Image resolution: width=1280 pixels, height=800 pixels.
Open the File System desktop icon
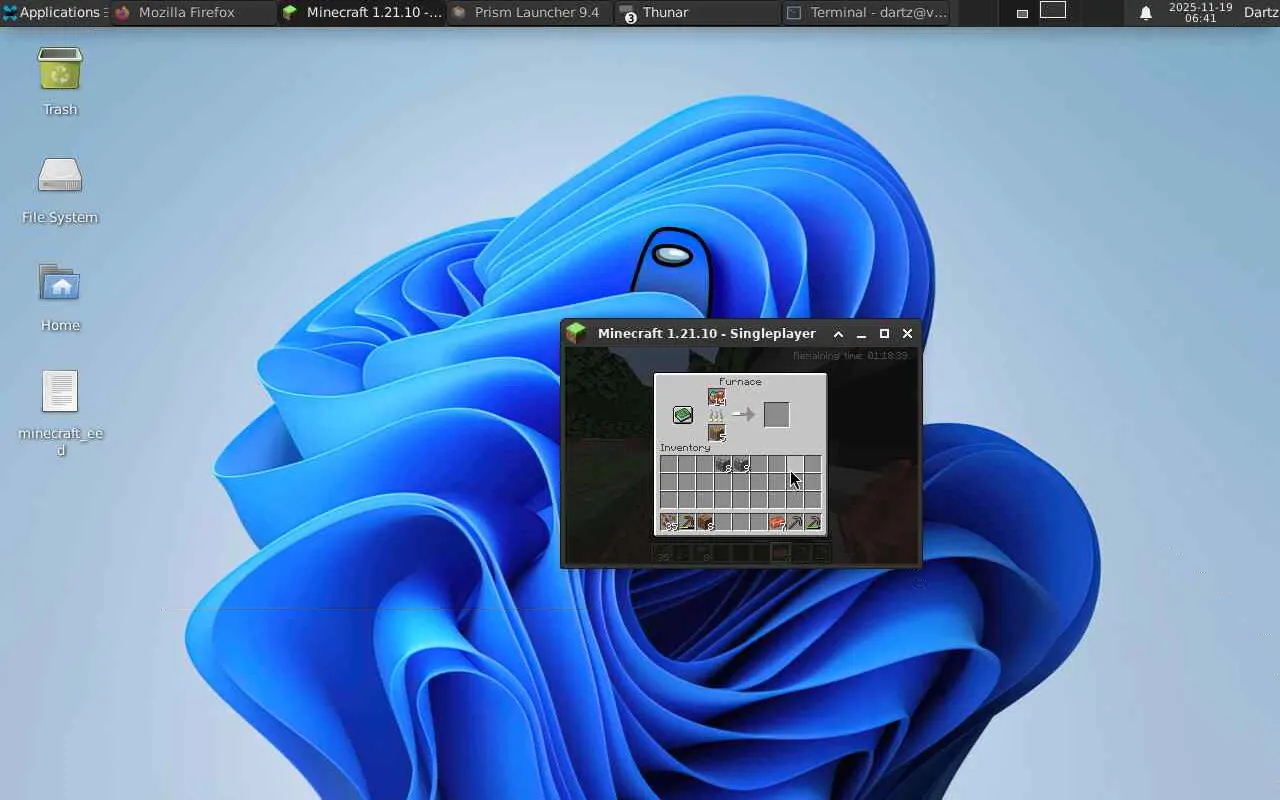click(60, 189)
